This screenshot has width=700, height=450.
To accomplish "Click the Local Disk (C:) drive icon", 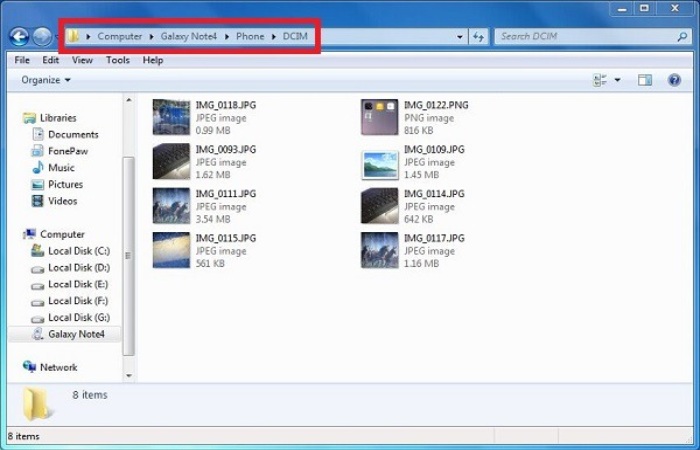I will 38,251.
